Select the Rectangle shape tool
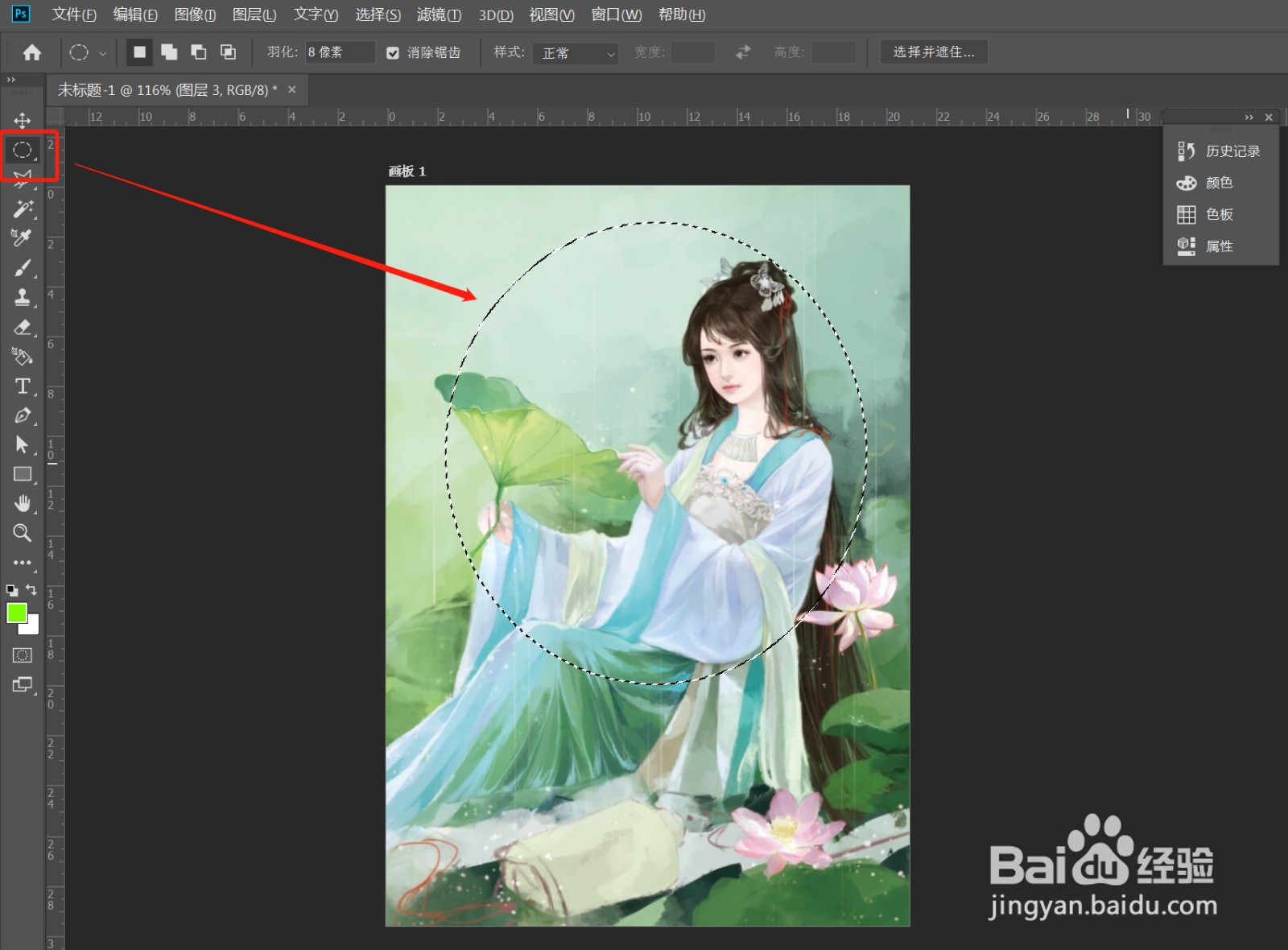Viewport: 1288px width, 950px height. [x=22, y=474]
